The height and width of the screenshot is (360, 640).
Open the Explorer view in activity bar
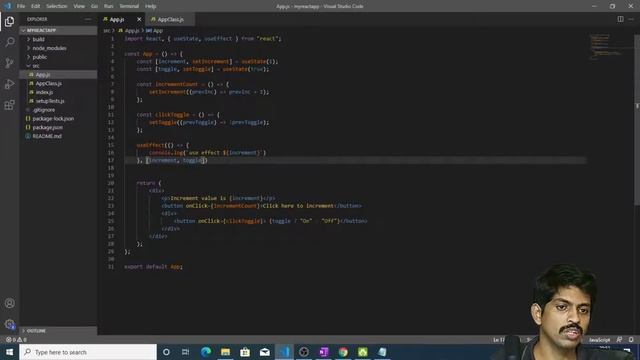click(x=9, y=21)
